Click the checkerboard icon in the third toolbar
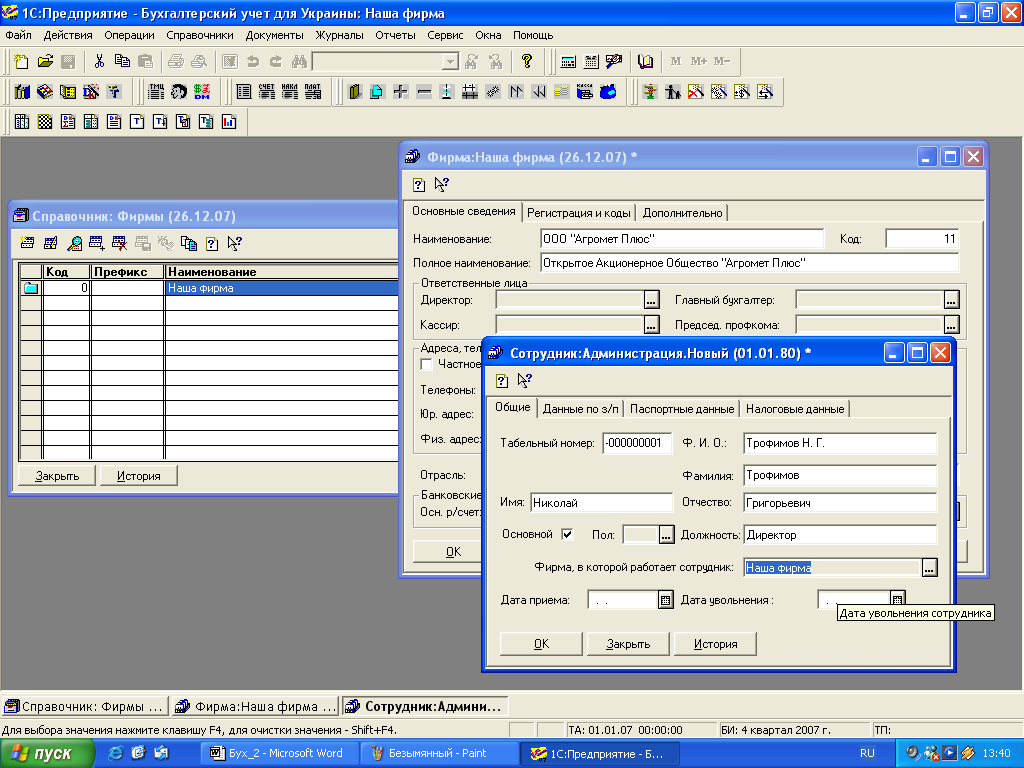 coord(44,121)
